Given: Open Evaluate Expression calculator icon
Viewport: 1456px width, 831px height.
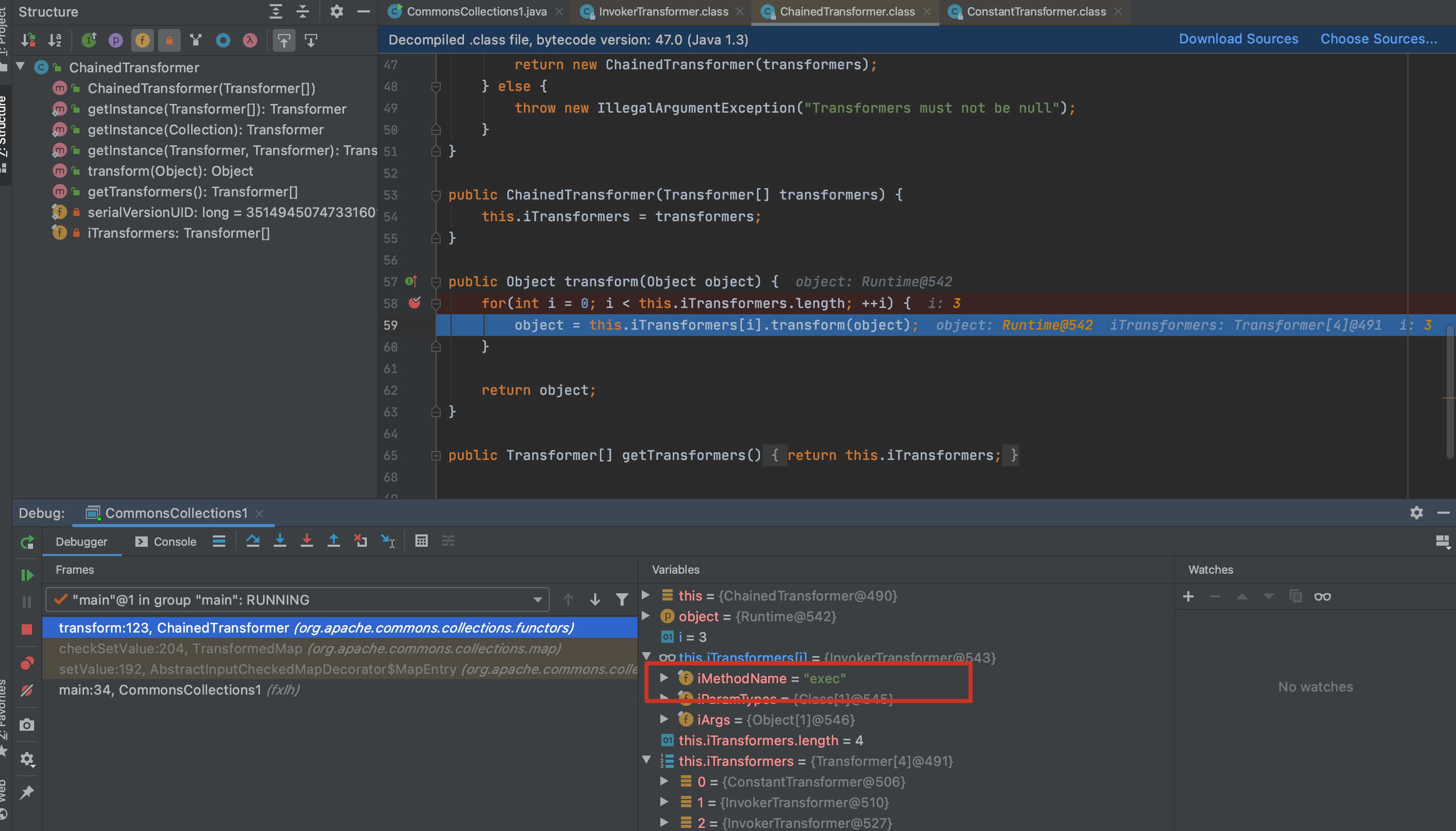Looking at the screenshot, I should pos(421,541).
